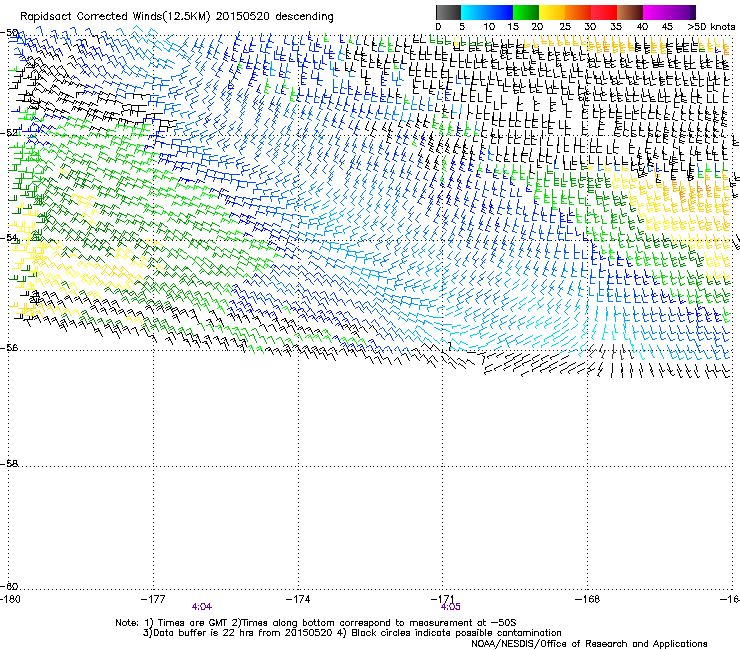This screenshot has width=740, height=650.
Task: Click the cyan-blue 5-15 knots legend segment
Action: point(487,12)
